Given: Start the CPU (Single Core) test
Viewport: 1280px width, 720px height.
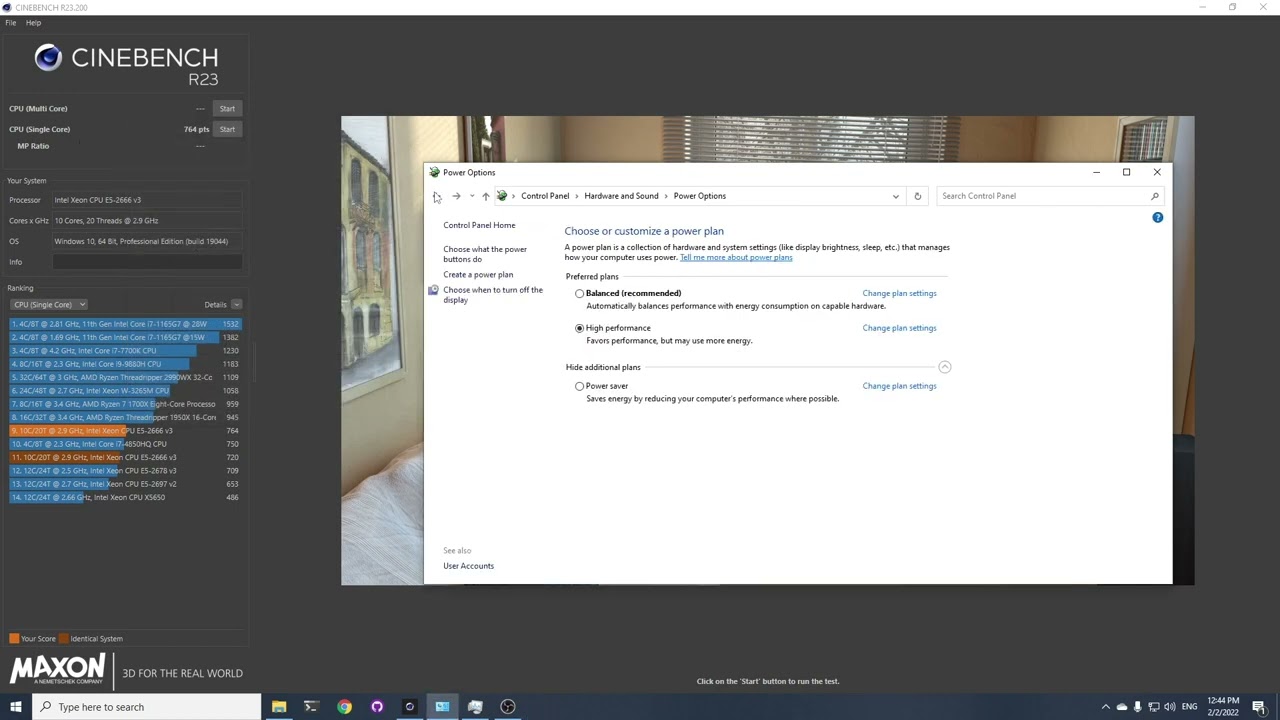Looking at the screenshot, I should 227,129.
